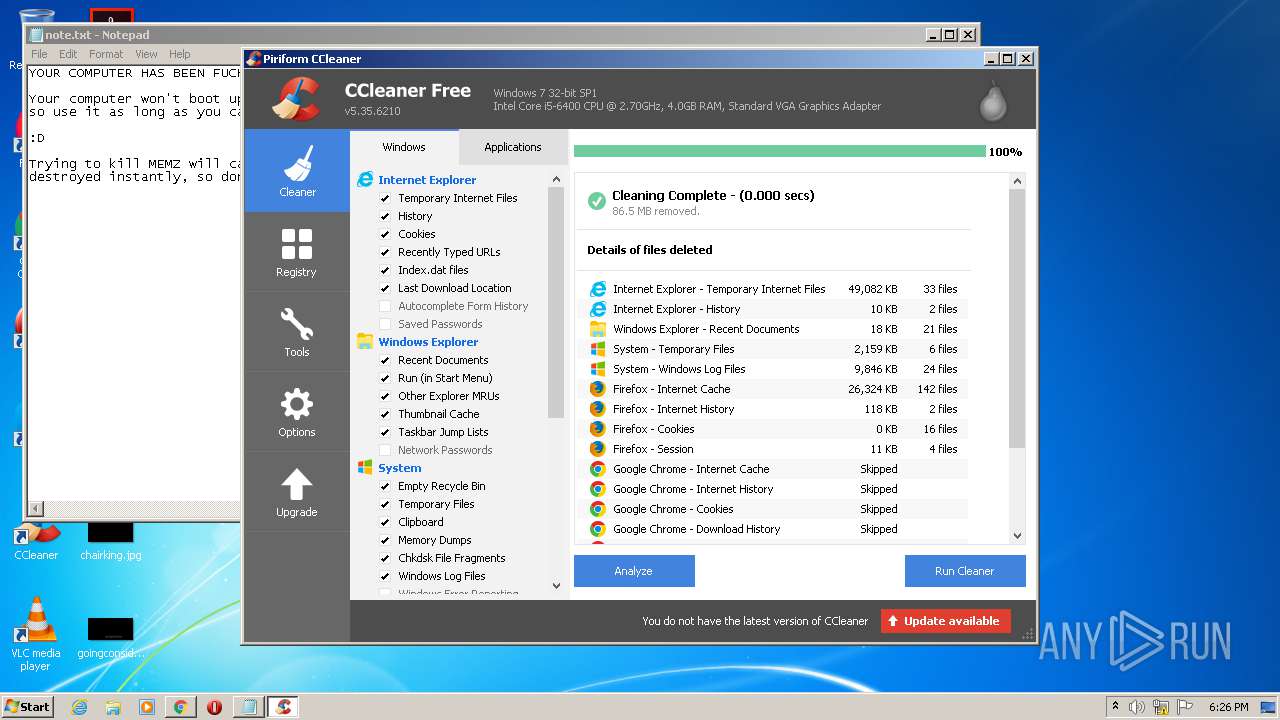Click the results list vertical scrollbar thumb
The height and width of the screenshot is (720, 1280).
1017,318
